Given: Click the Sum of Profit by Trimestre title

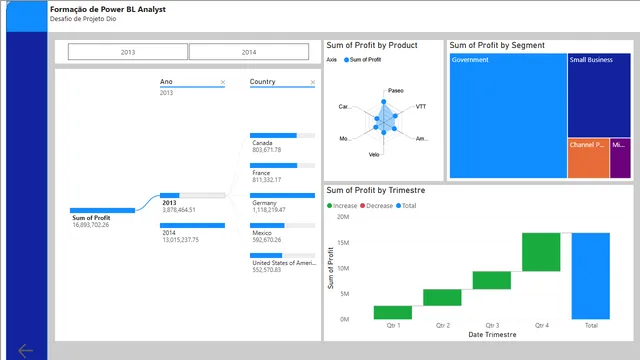Looking at the screenshot, I should 376,190.
